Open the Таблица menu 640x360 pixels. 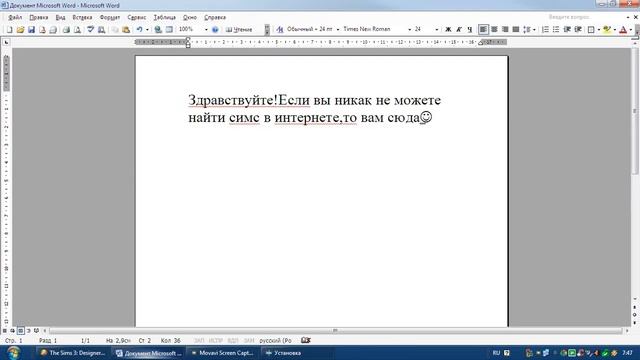click(164, 18)
